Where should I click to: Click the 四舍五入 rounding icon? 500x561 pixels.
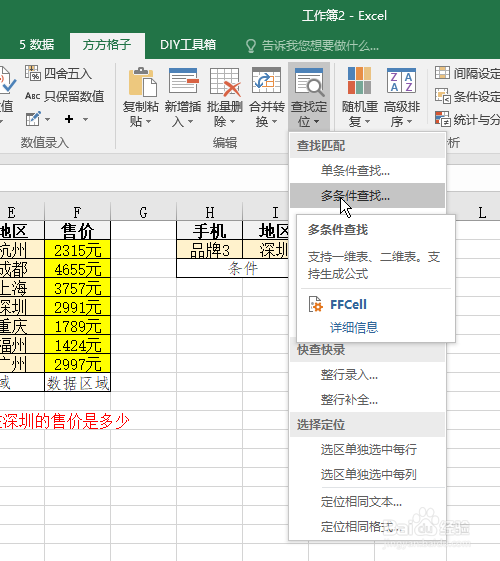pos(33,73)
